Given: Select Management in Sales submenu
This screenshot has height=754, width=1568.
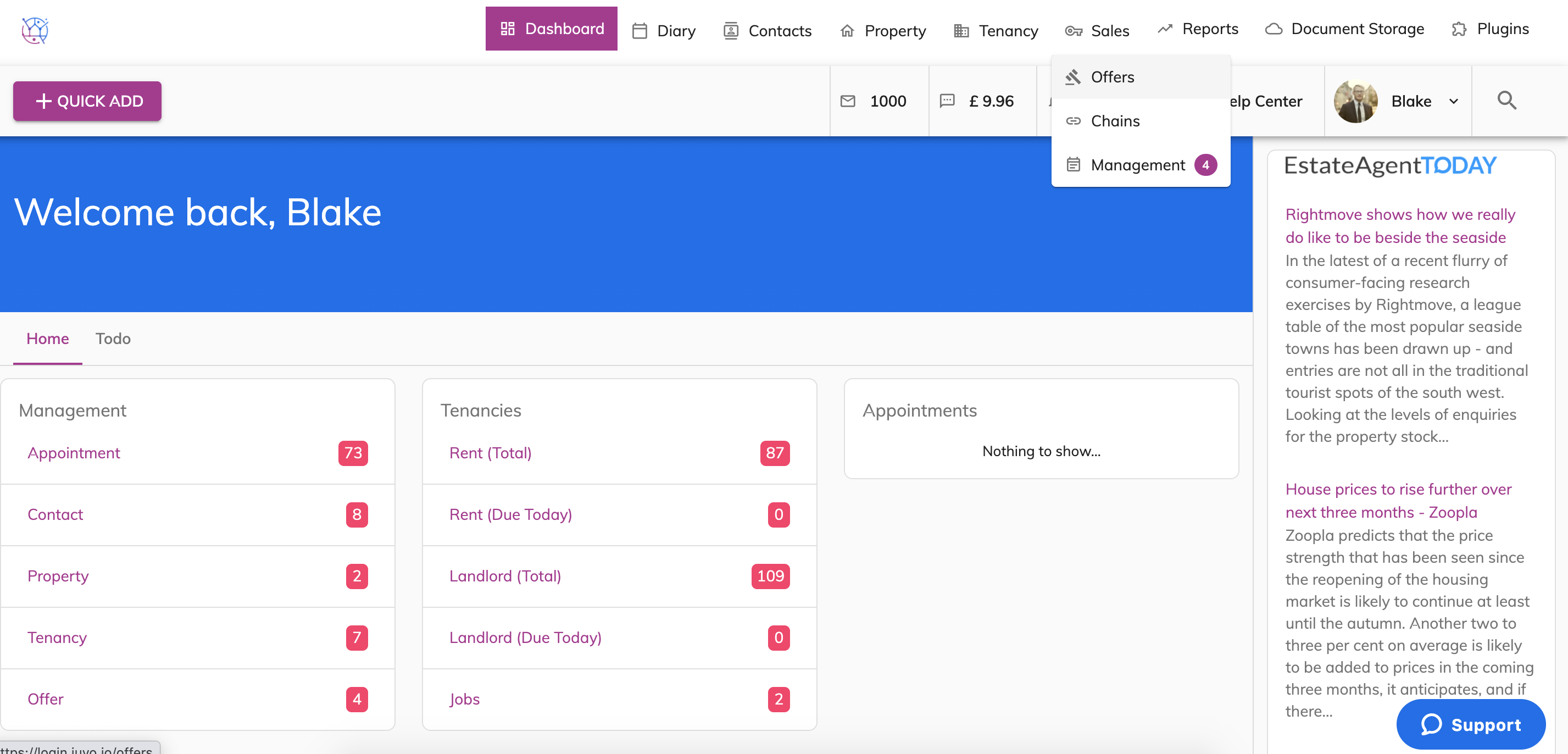Looking at the screenshot, I should point(1138,165).
